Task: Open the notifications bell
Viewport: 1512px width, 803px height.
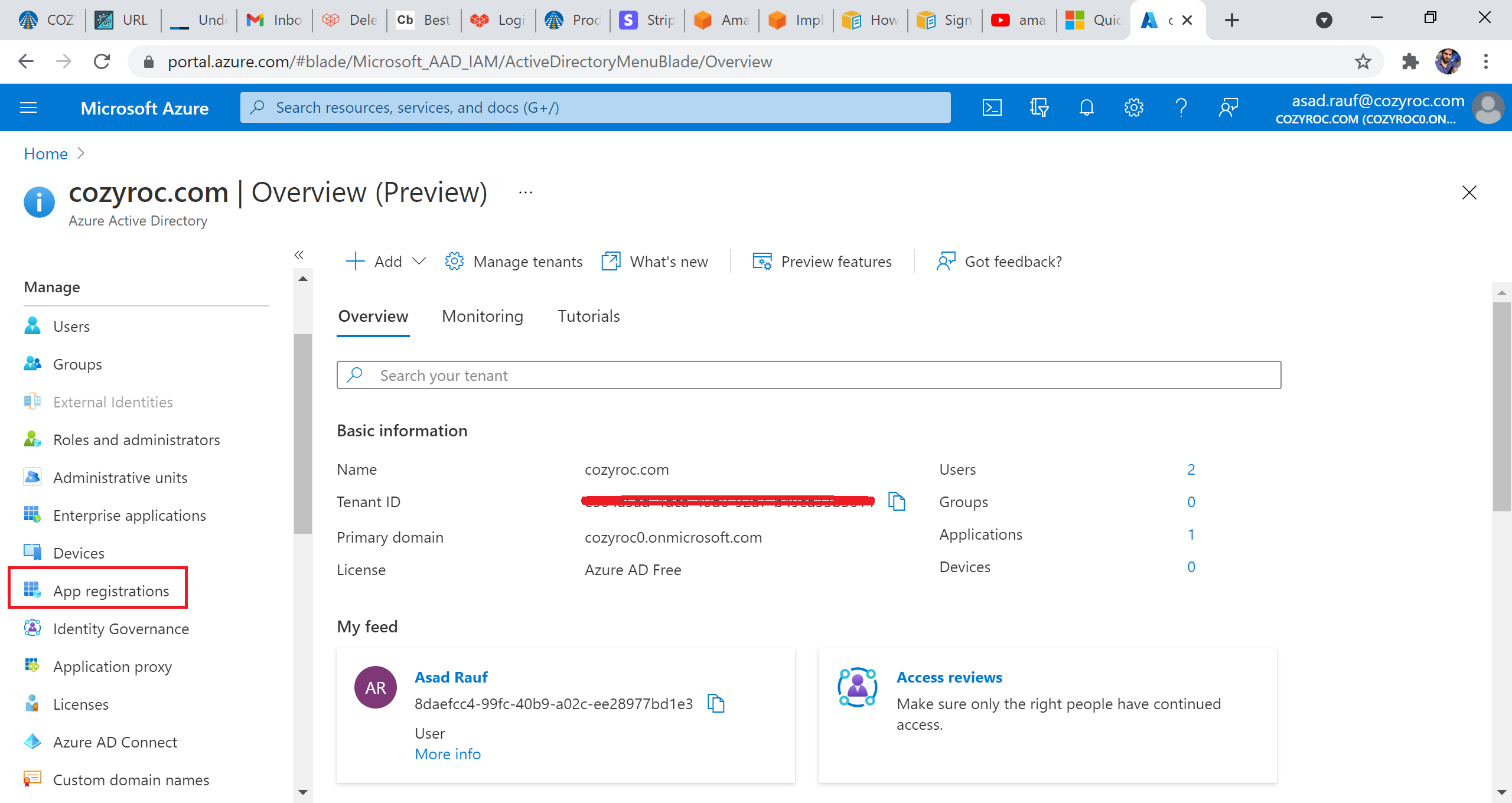Action: [x=1086, y=107]
